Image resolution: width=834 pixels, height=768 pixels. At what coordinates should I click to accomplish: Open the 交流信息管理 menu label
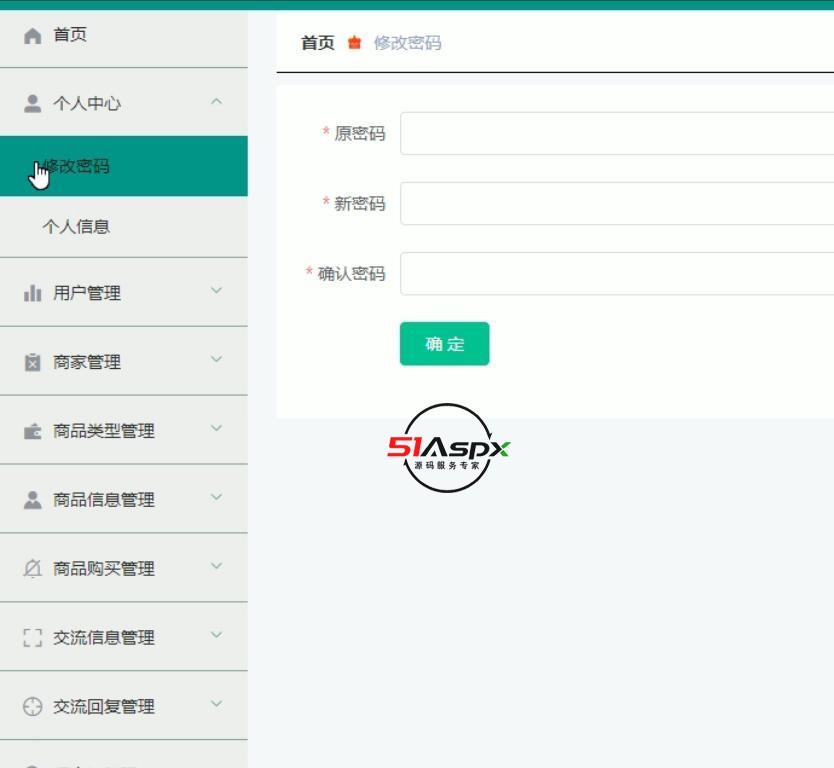point(104,638)
